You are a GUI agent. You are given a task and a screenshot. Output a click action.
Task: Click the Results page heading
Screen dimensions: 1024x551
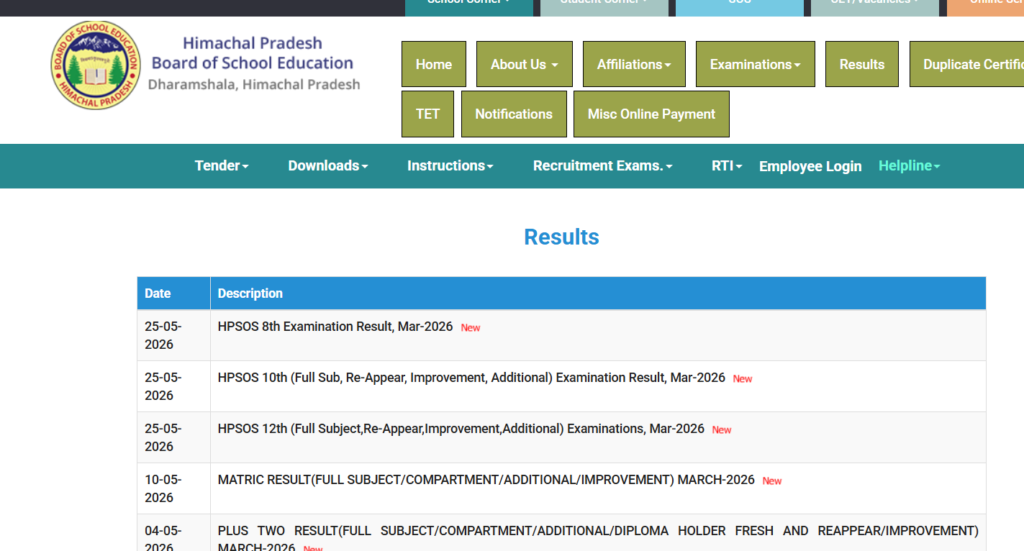click(561, 237)
